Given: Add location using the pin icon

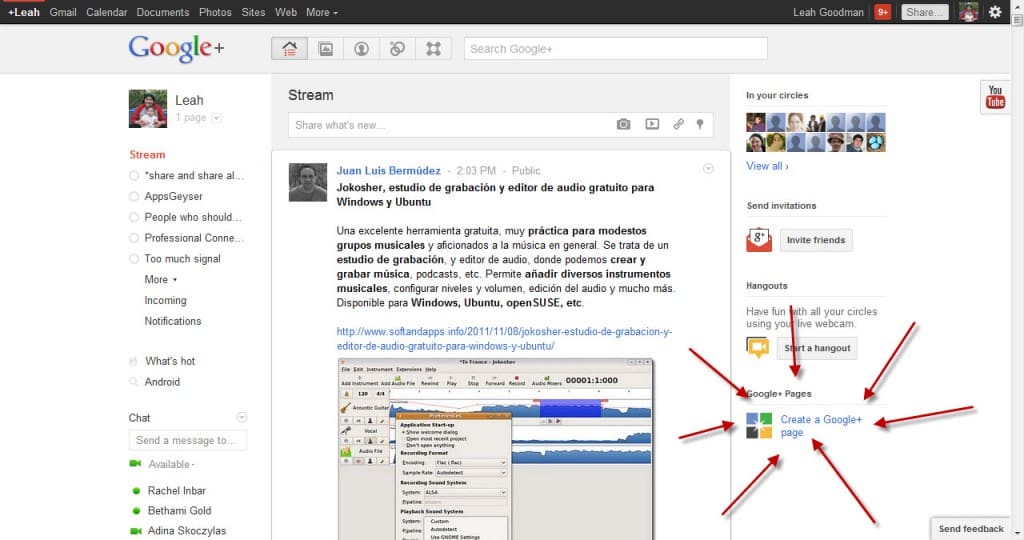Looking at the screenshot, I should pos(700,124).
